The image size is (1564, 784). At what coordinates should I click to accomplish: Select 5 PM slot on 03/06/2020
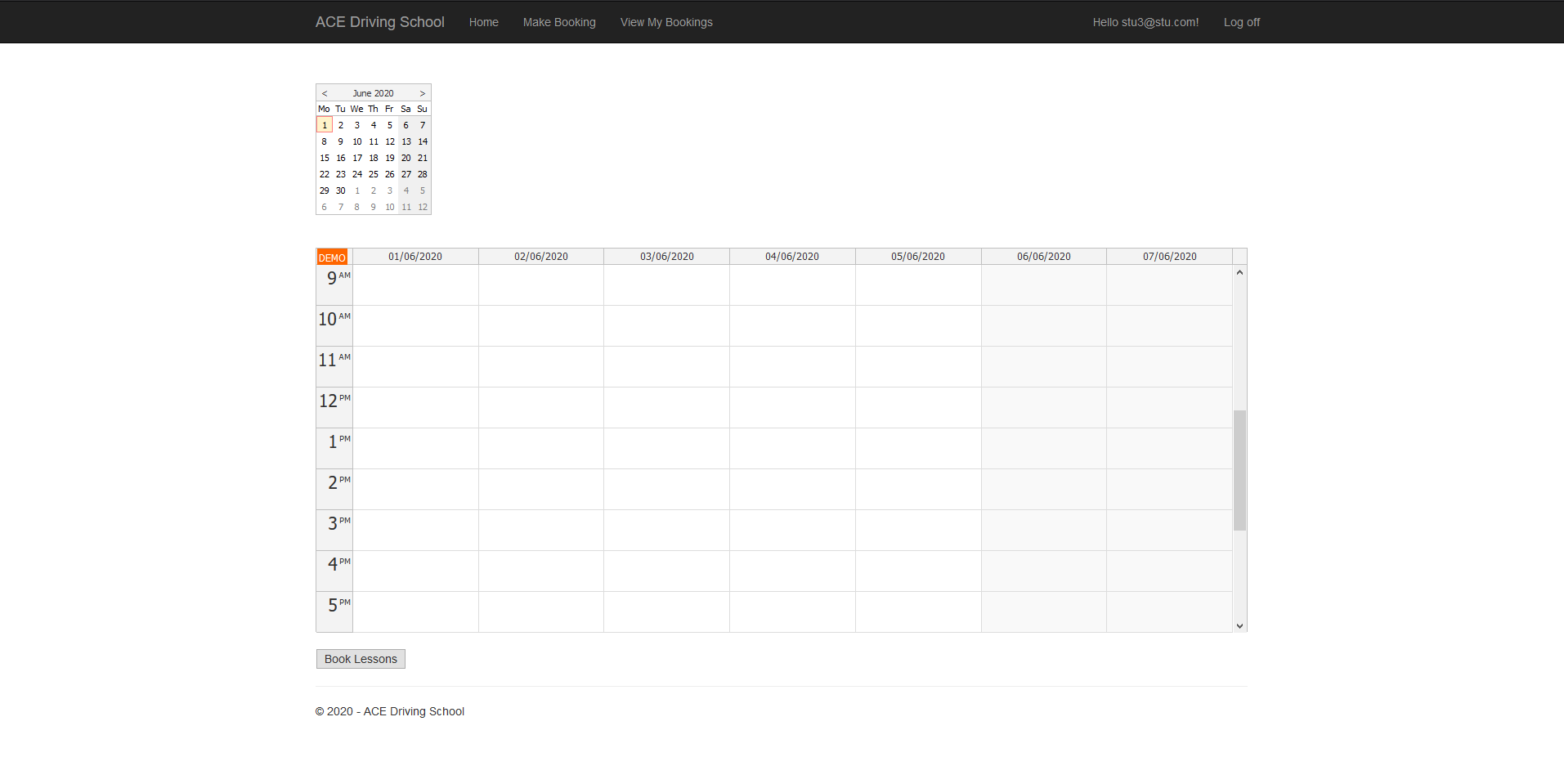667,612
